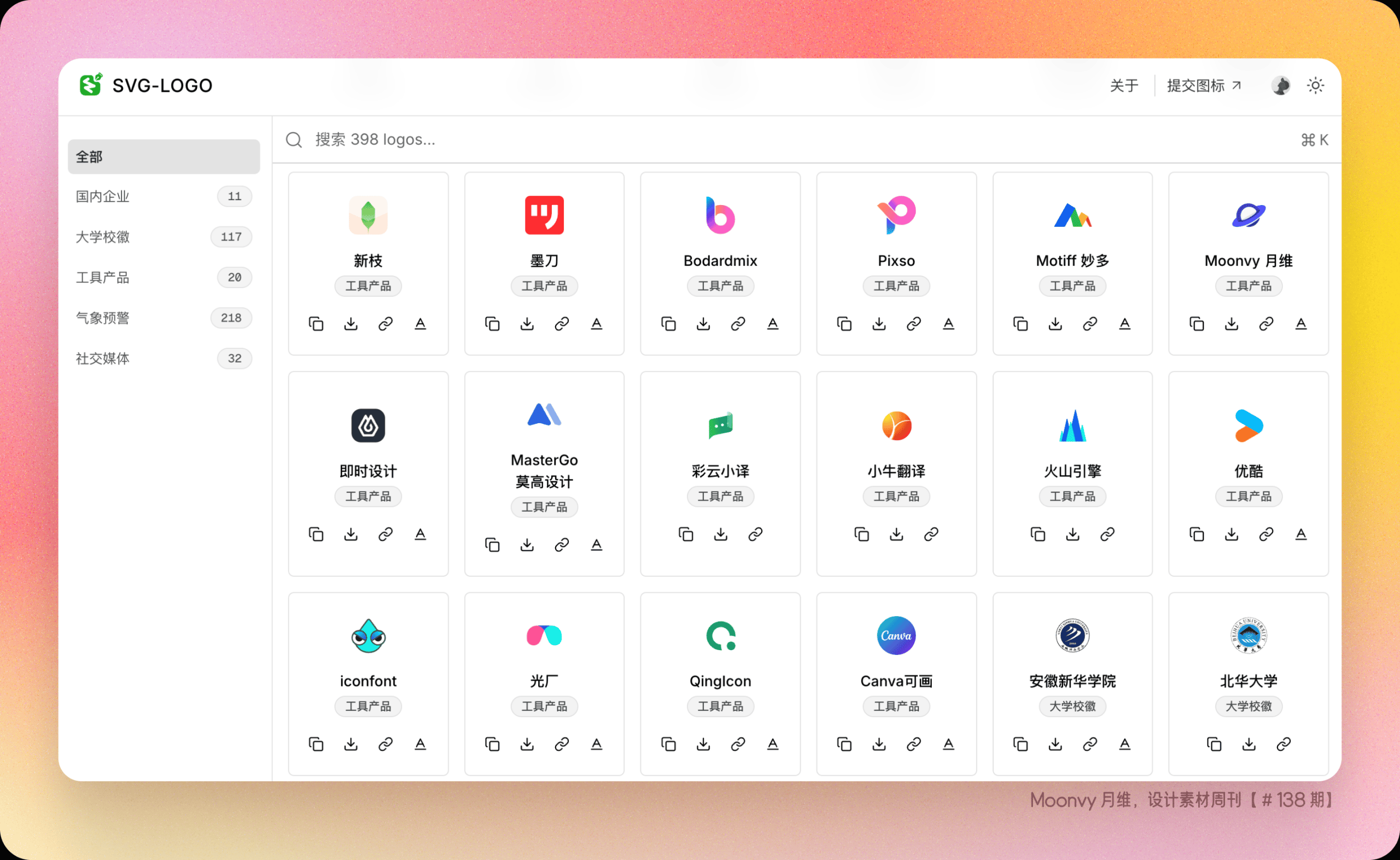The height and width of the screenshot is (860, 1400).
Task: Click the wordmark A icon on Bodardmix card
Action: [x=773, y=324]
